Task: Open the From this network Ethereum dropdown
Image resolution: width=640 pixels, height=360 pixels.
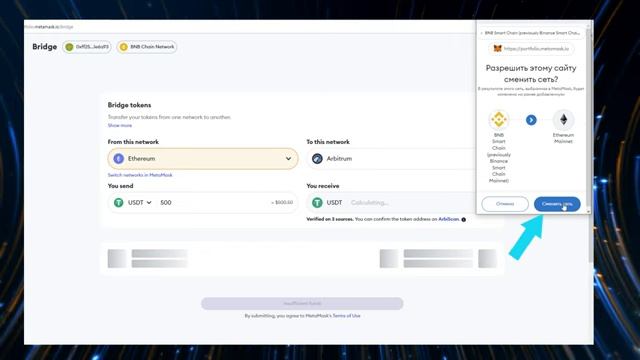Action: (203, 158)
